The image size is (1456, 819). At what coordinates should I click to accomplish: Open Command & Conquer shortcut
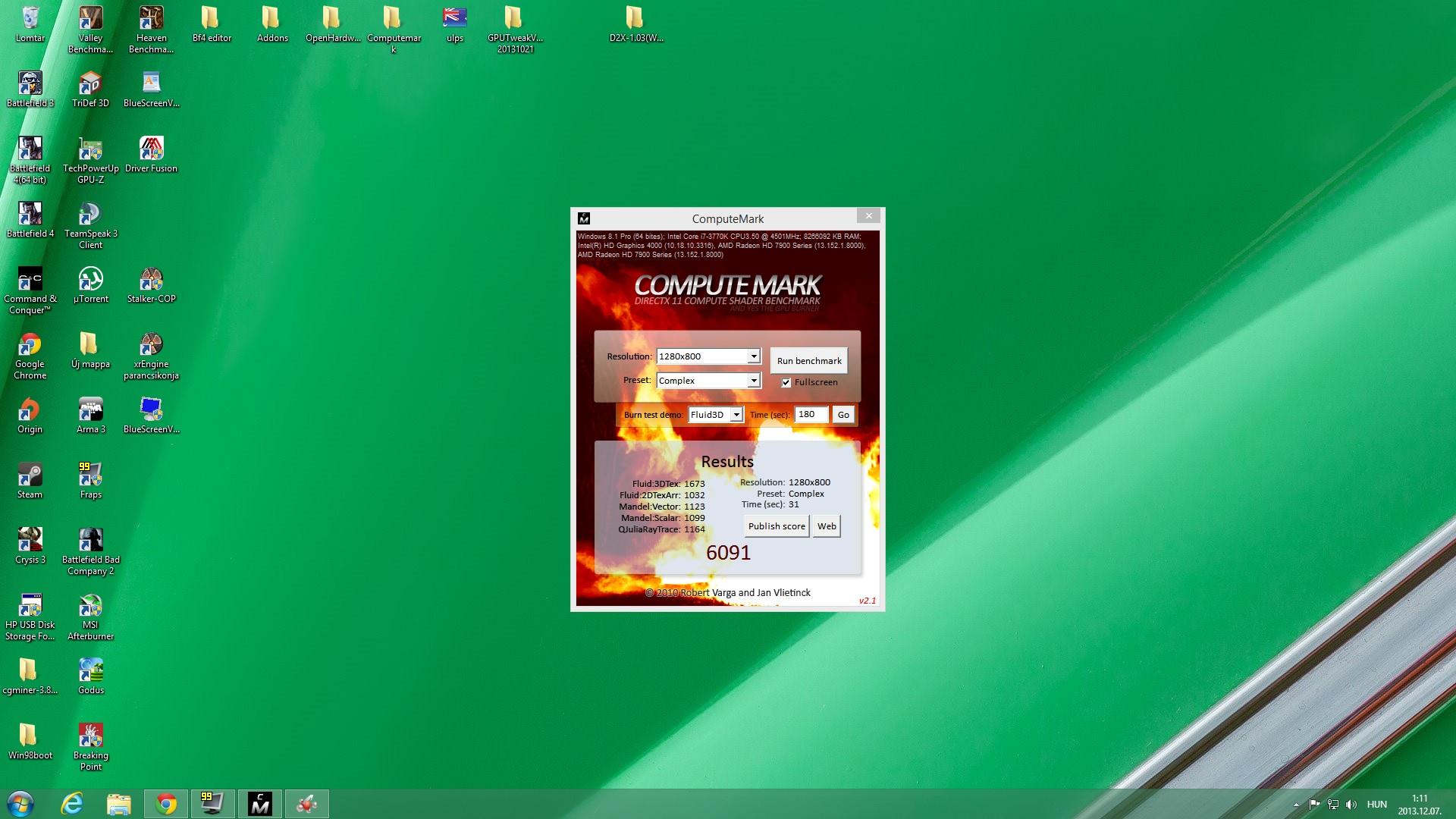click(x=30, y=290)
